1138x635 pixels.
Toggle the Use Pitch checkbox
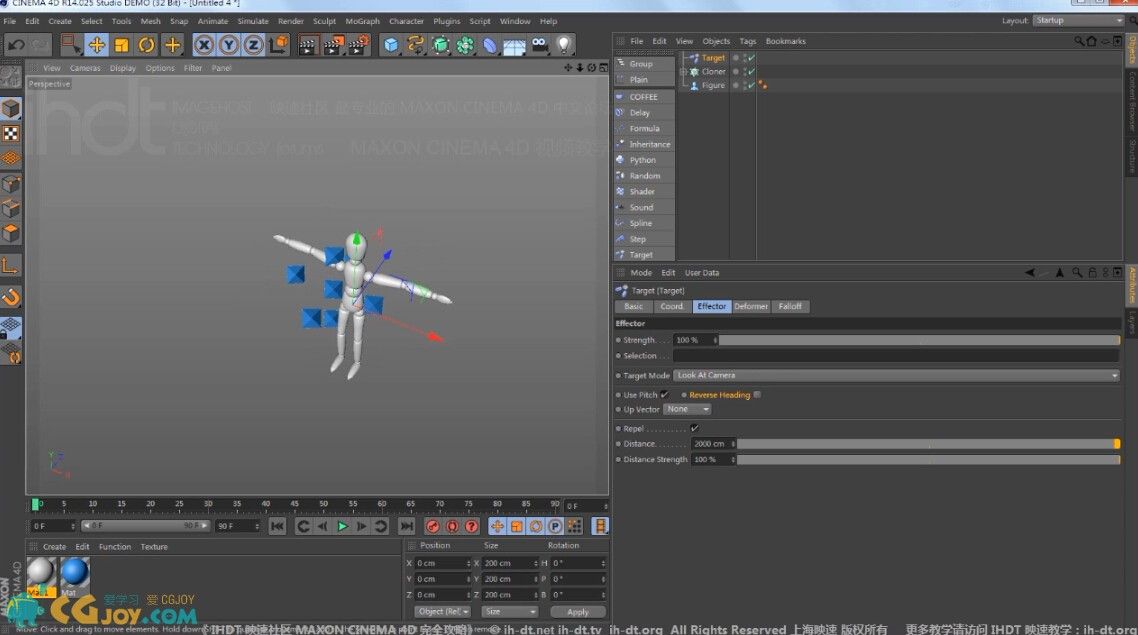[x=664, y=395]
